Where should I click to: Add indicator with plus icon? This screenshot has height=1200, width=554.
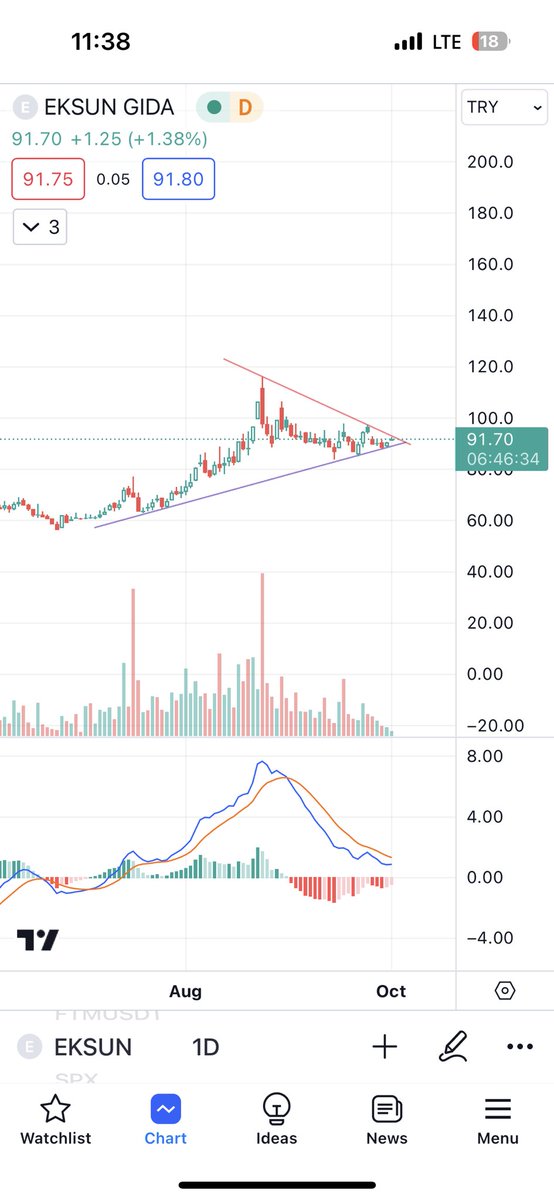tap(385, 1047)
